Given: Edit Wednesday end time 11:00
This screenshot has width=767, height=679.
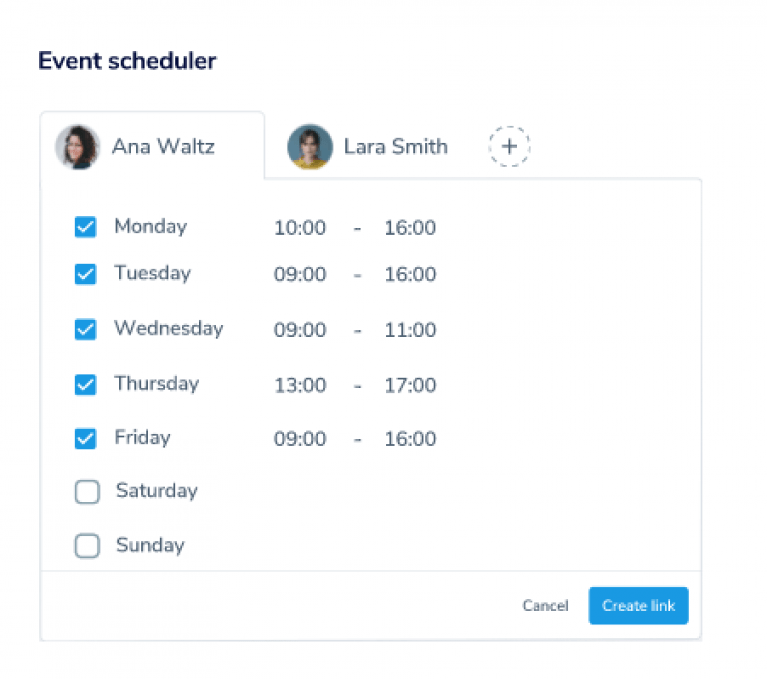Looking at the screenshot, I should pos(410,330).
